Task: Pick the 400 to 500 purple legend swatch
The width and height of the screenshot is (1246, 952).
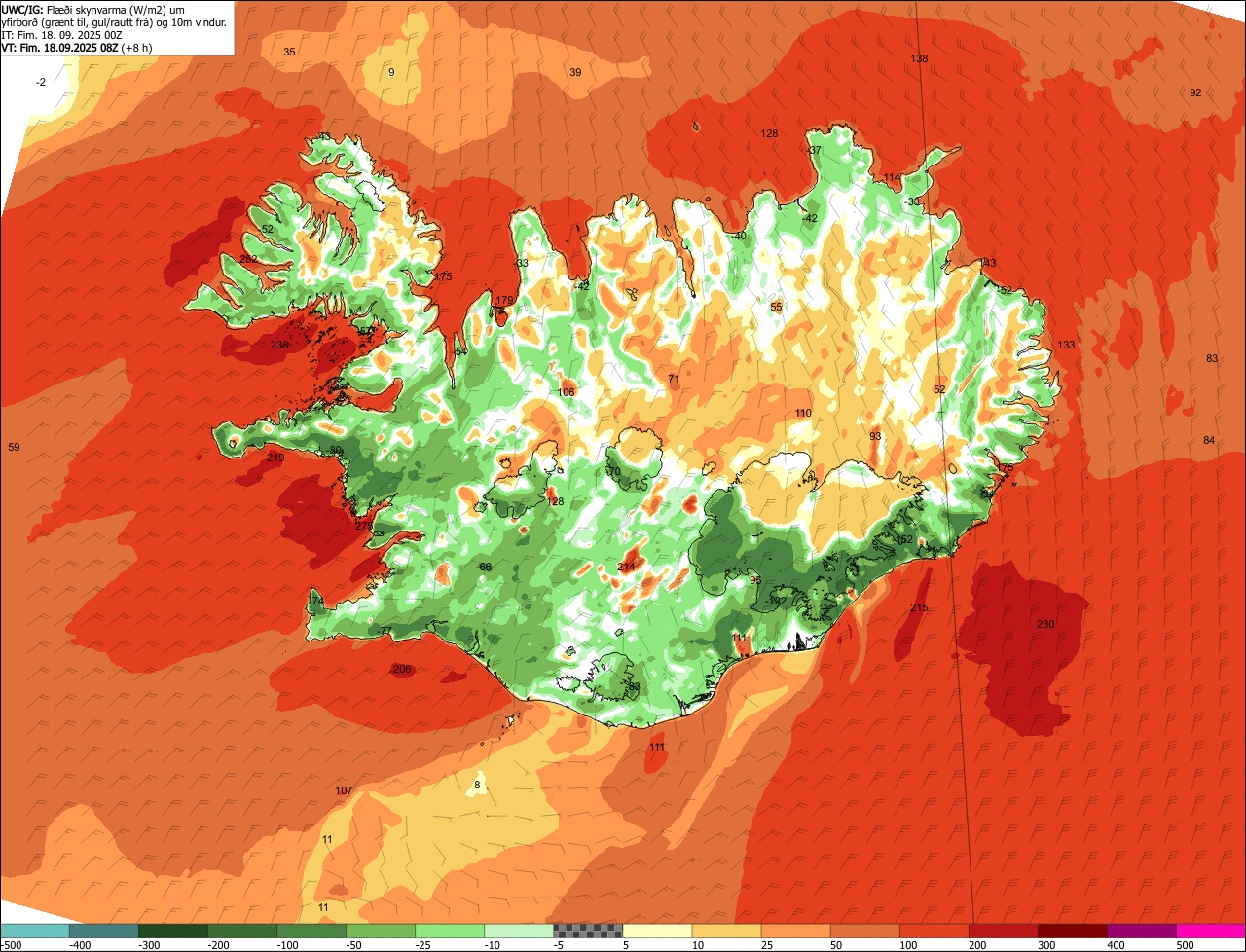Action: pyautogui.click(x=1140, y=931)
